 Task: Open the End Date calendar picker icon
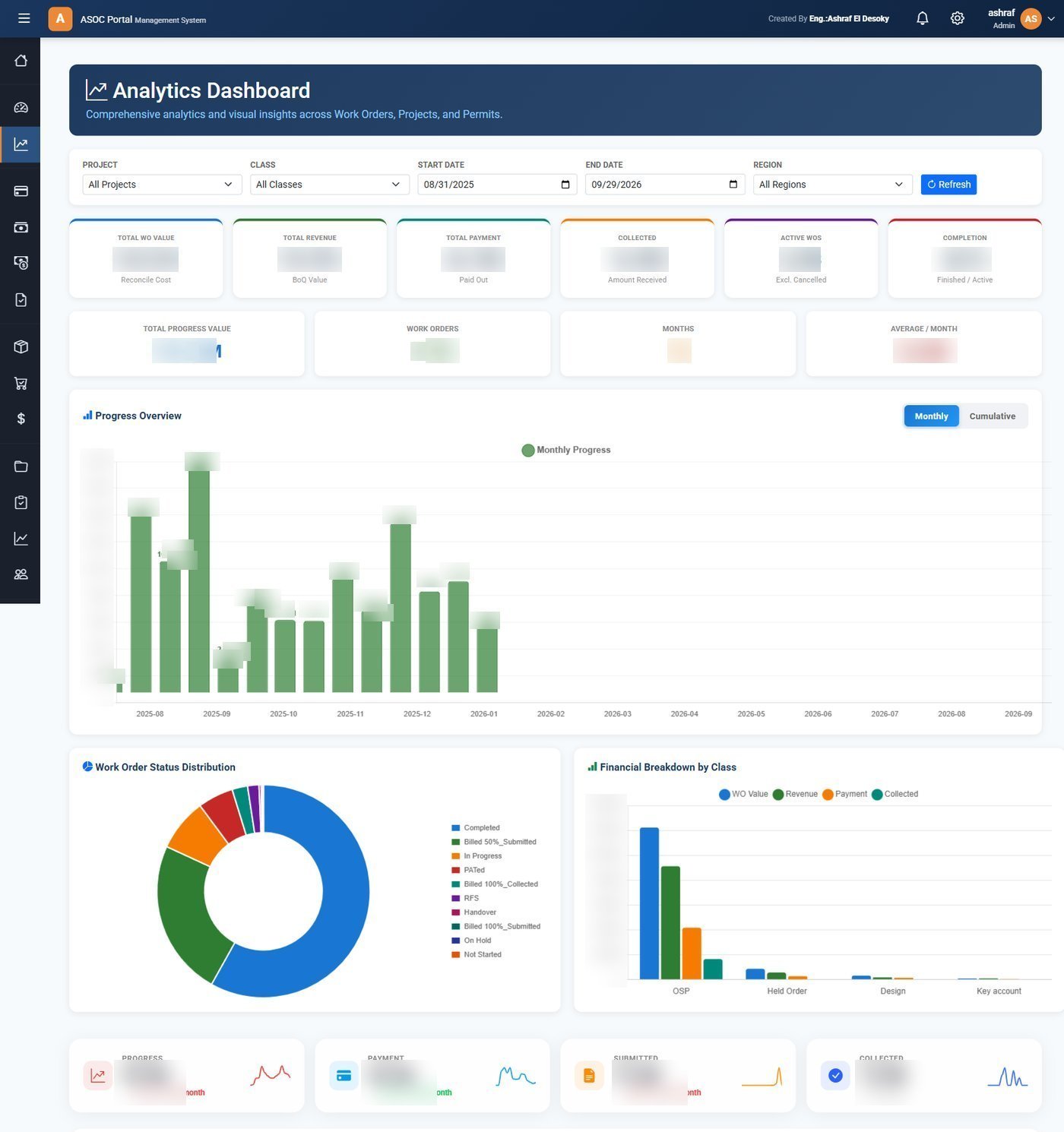click(x=733, y=185)
